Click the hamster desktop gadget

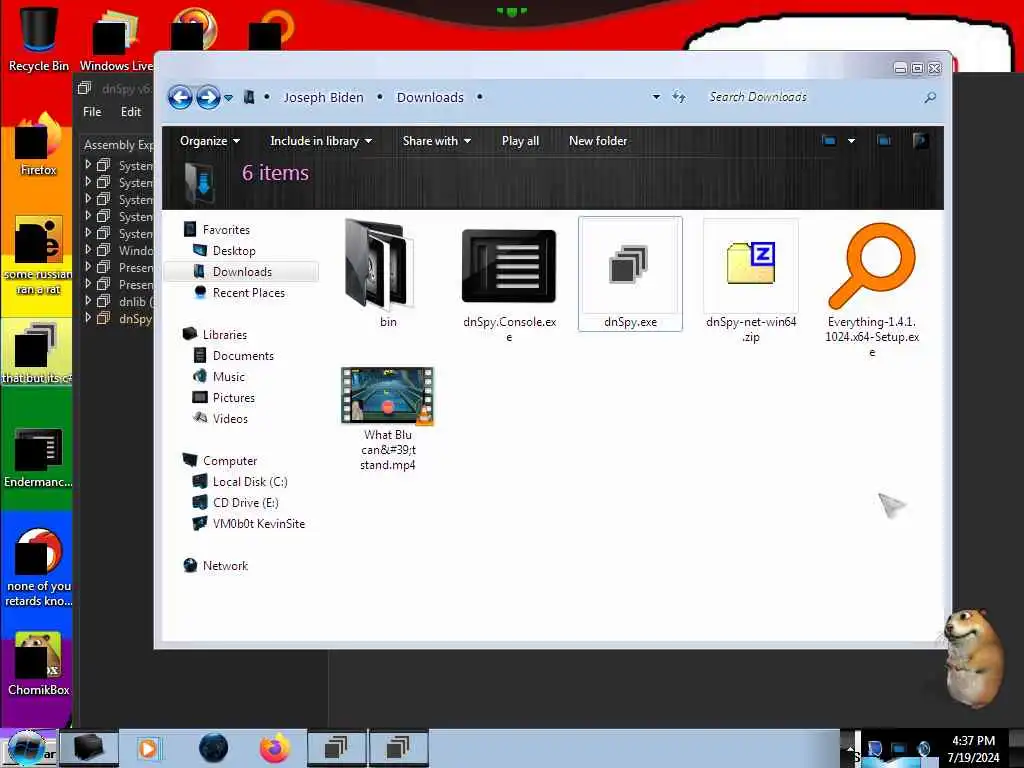pyautogui.click(x=973, y=657)
